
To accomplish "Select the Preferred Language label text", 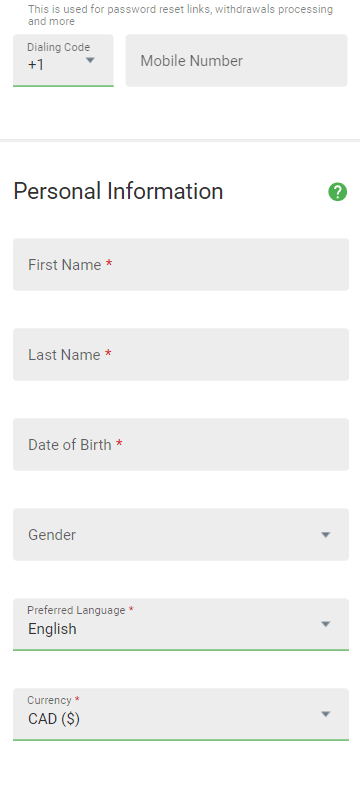I will coord(76,610).
